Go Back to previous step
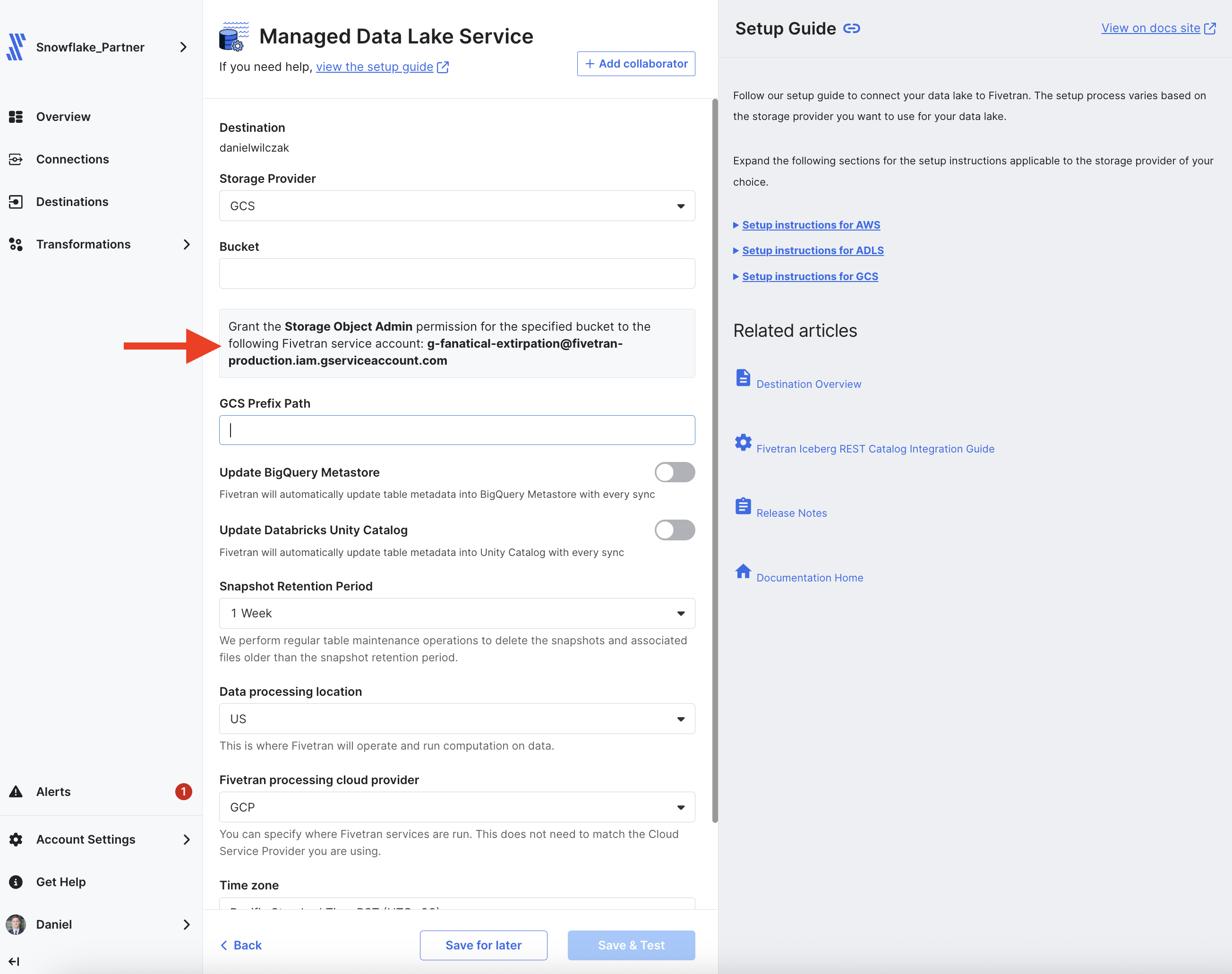 click(241, 946)
